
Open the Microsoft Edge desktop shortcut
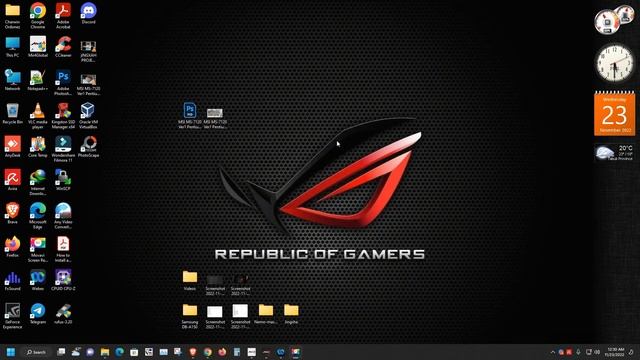tap(38, 216)
